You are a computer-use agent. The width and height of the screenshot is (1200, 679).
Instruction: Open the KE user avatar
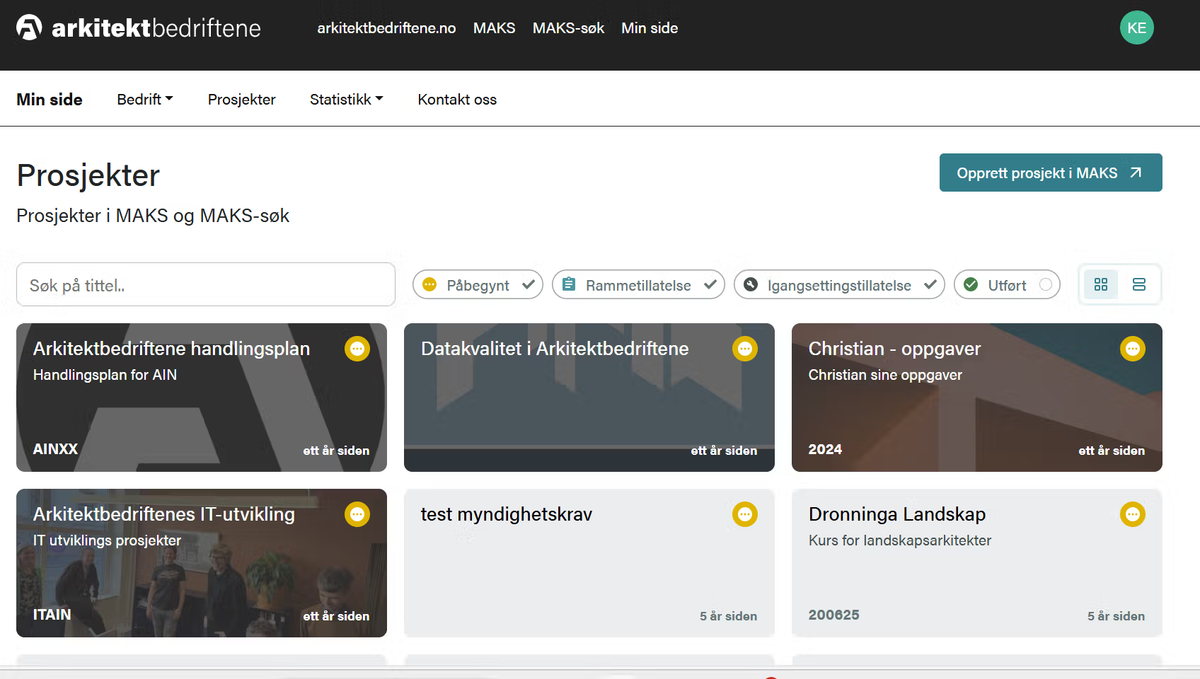[x=1136, y=27]
